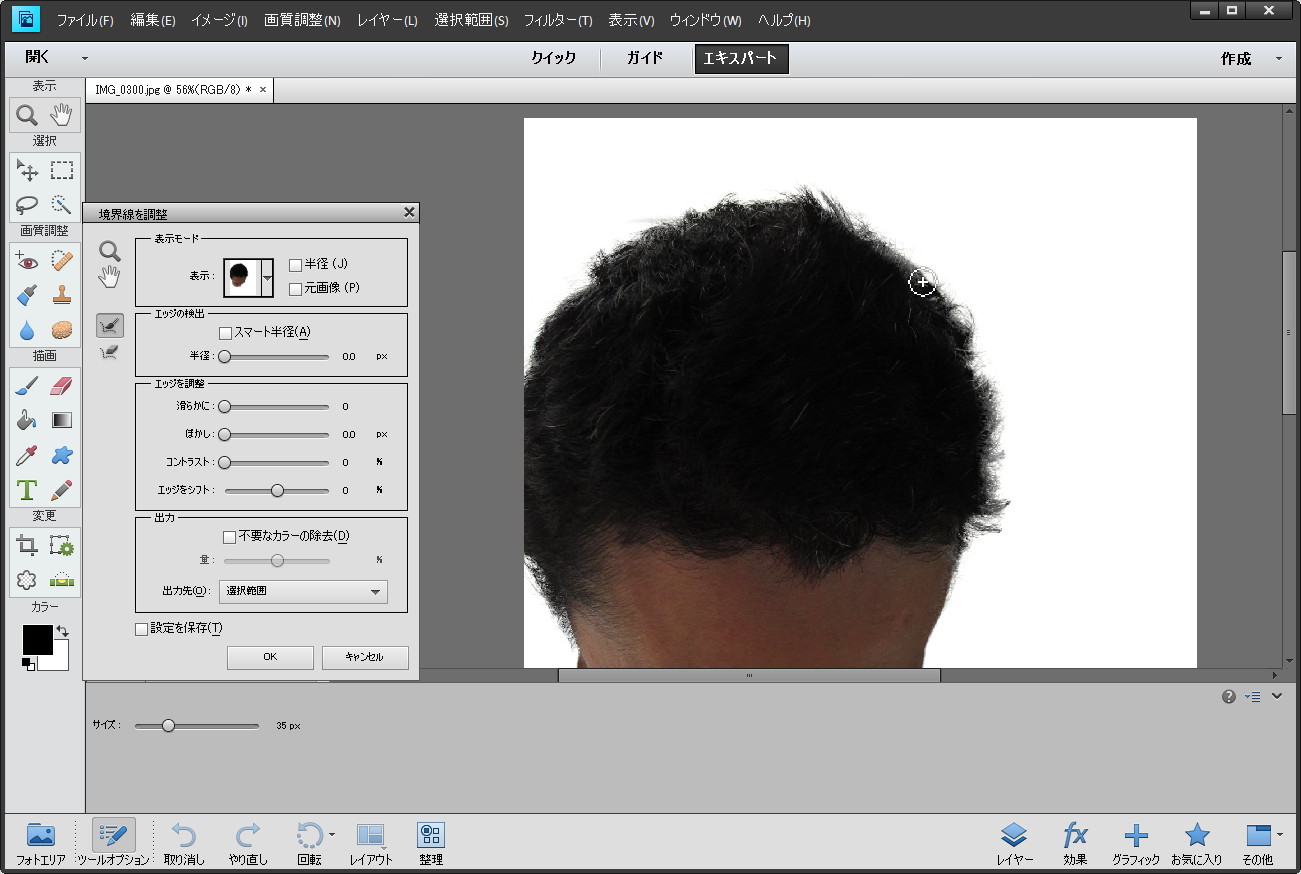Open the その他 panel dropdown
This screenshot has height=874, width=1301.
[1280, 834]
